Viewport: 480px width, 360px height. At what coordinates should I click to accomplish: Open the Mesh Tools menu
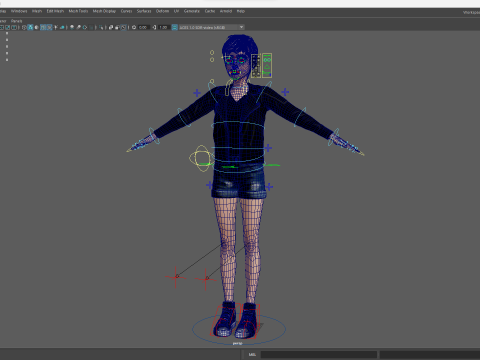78,11
